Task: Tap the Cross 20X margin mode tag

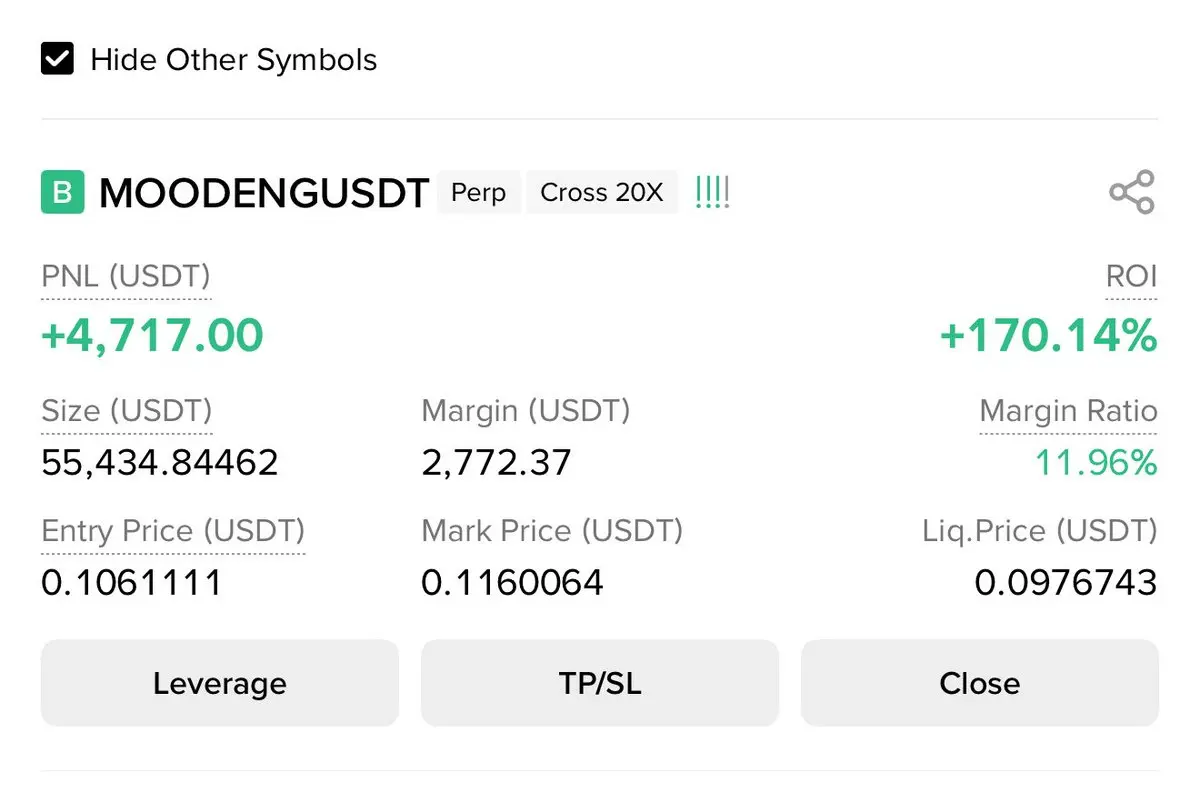Action: [602, 192]
